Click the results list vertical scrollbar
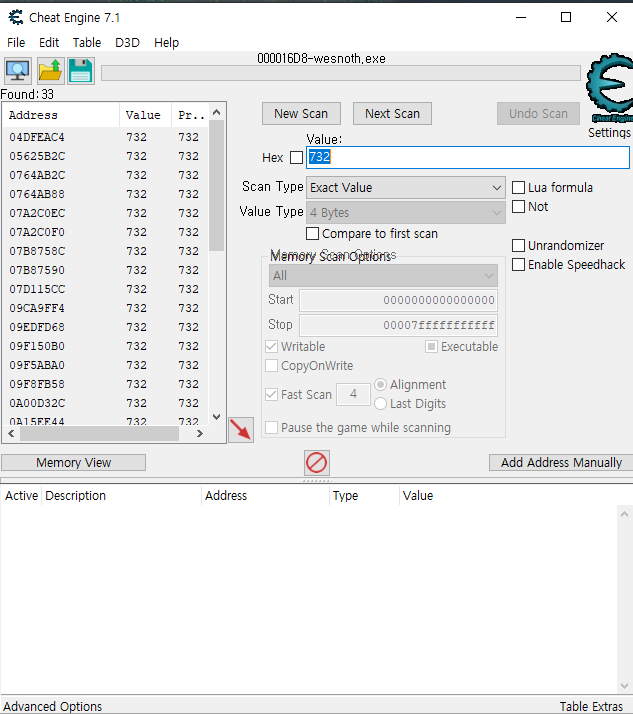The image size is (633, 714). [x=216, y=186]
